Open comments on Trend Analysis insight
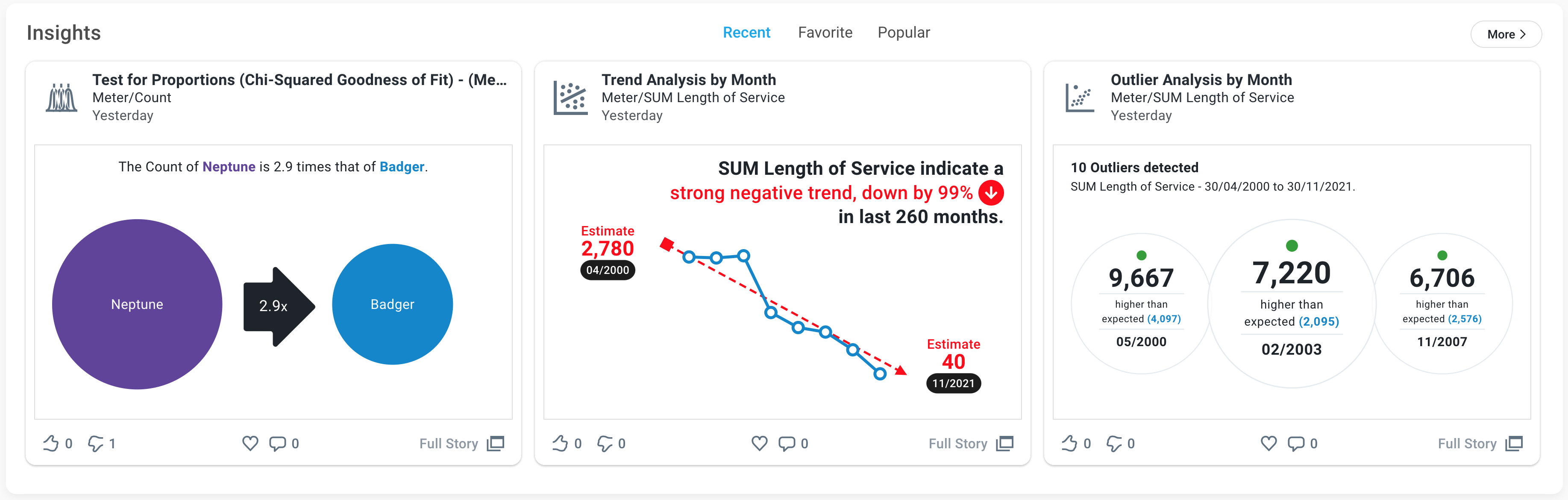 [787, 443]
